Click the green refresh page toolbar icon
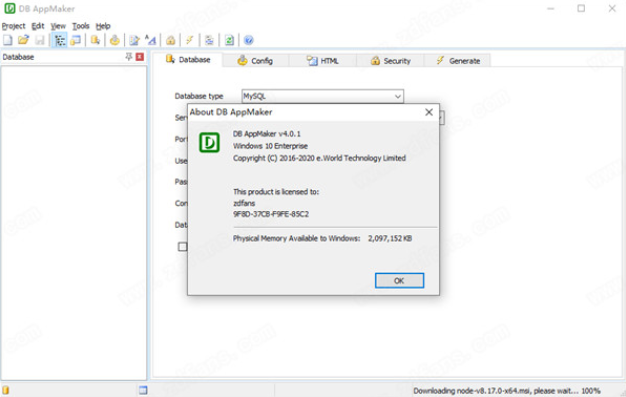This screenshot has width=626, height=397. click(229, 40)
